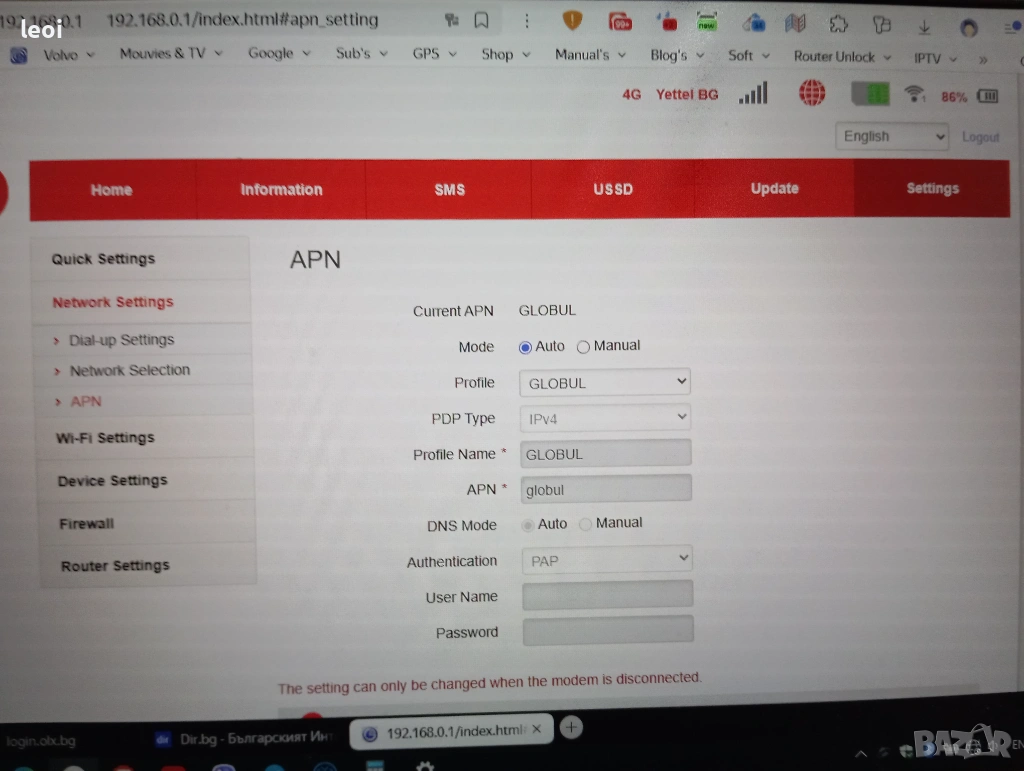Click the downloads arrow icon
The width and height of the screenshot is (1024, 771).
click(925, 27)
